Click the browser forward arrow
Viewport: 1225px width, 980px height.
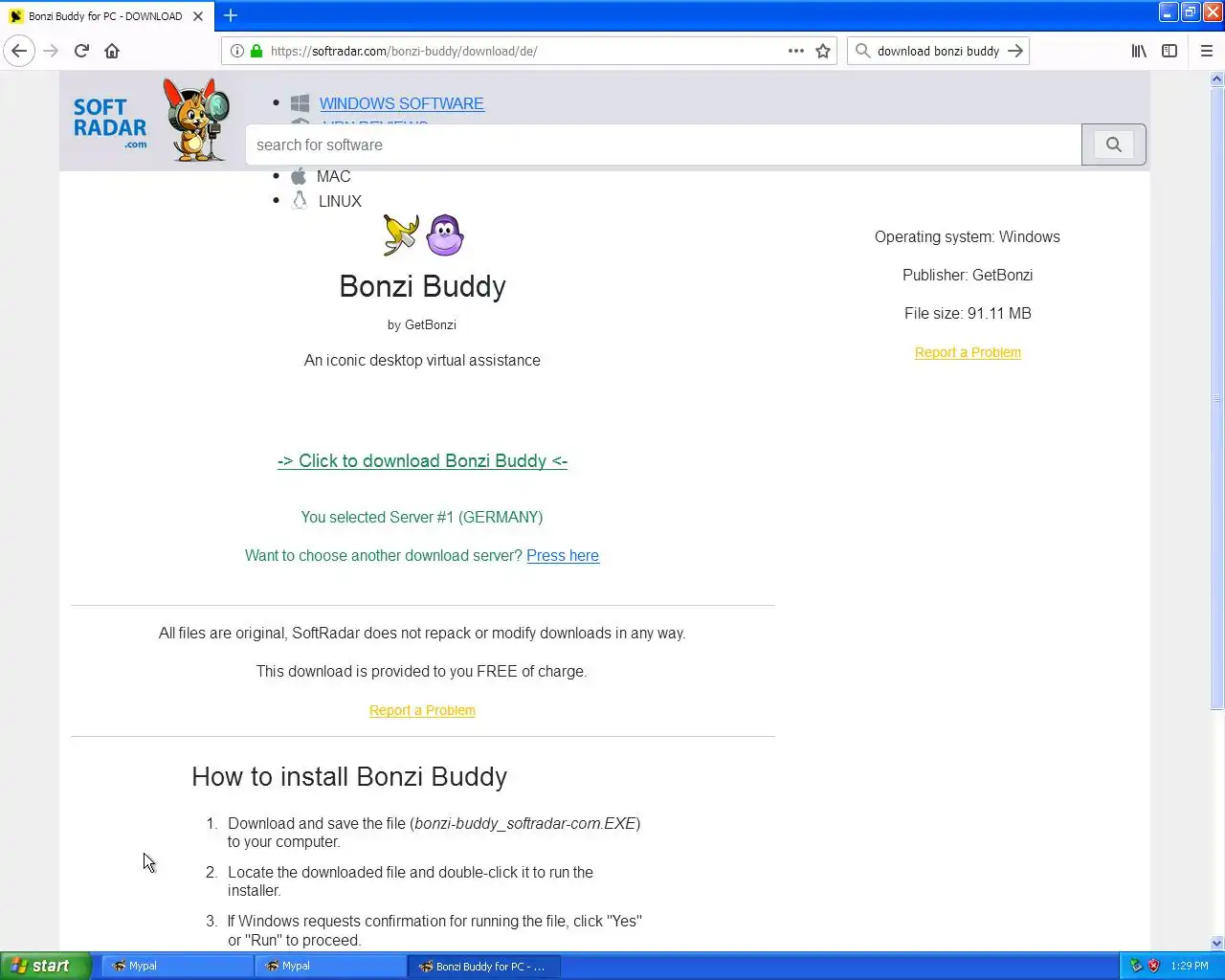click(51, 51)
